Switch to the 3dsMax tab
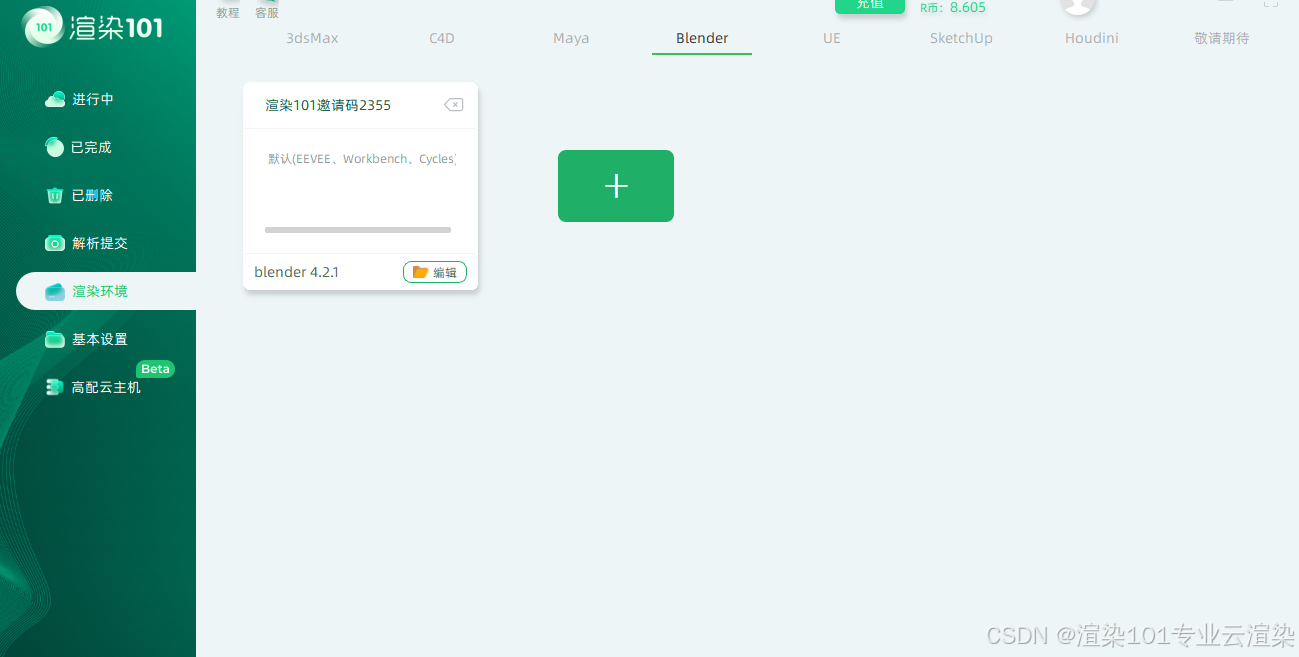Image resolution: width=1299 pixels, height=657 pixels. click(312, 38)
